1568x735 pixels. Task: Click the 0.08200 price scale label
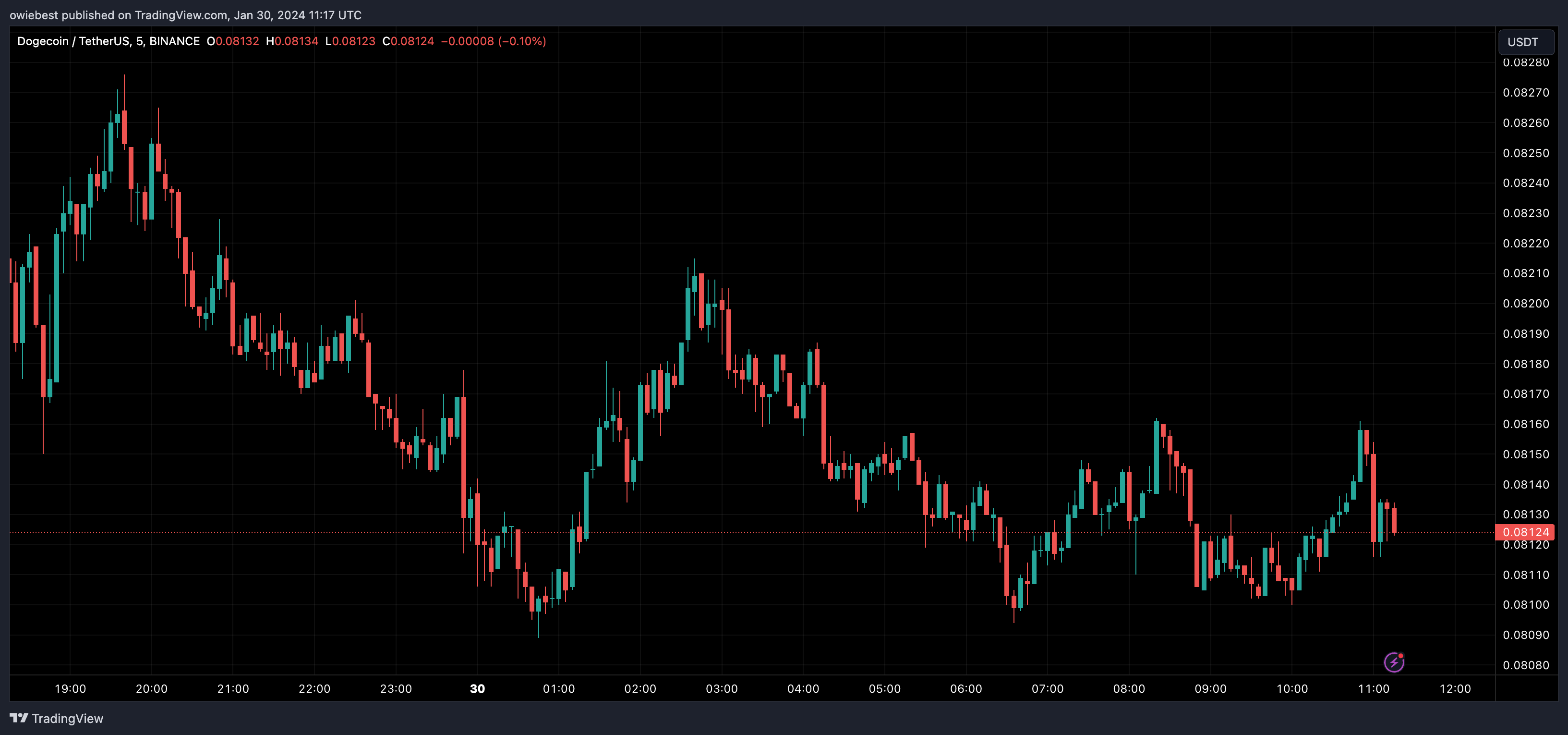click(1525, 303)
